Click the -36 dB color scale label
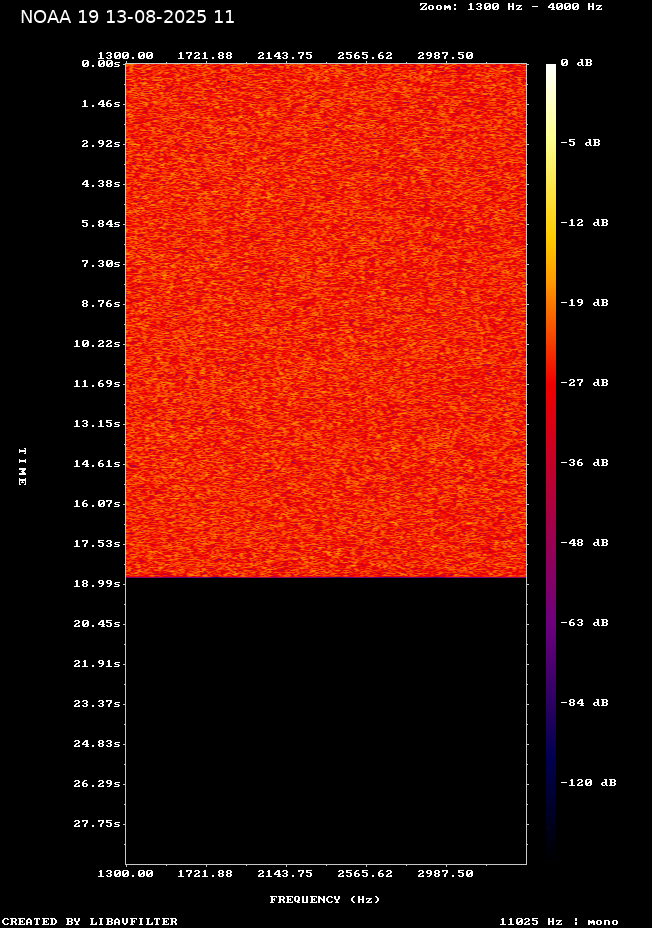The image size is (652, 928). 585,462
